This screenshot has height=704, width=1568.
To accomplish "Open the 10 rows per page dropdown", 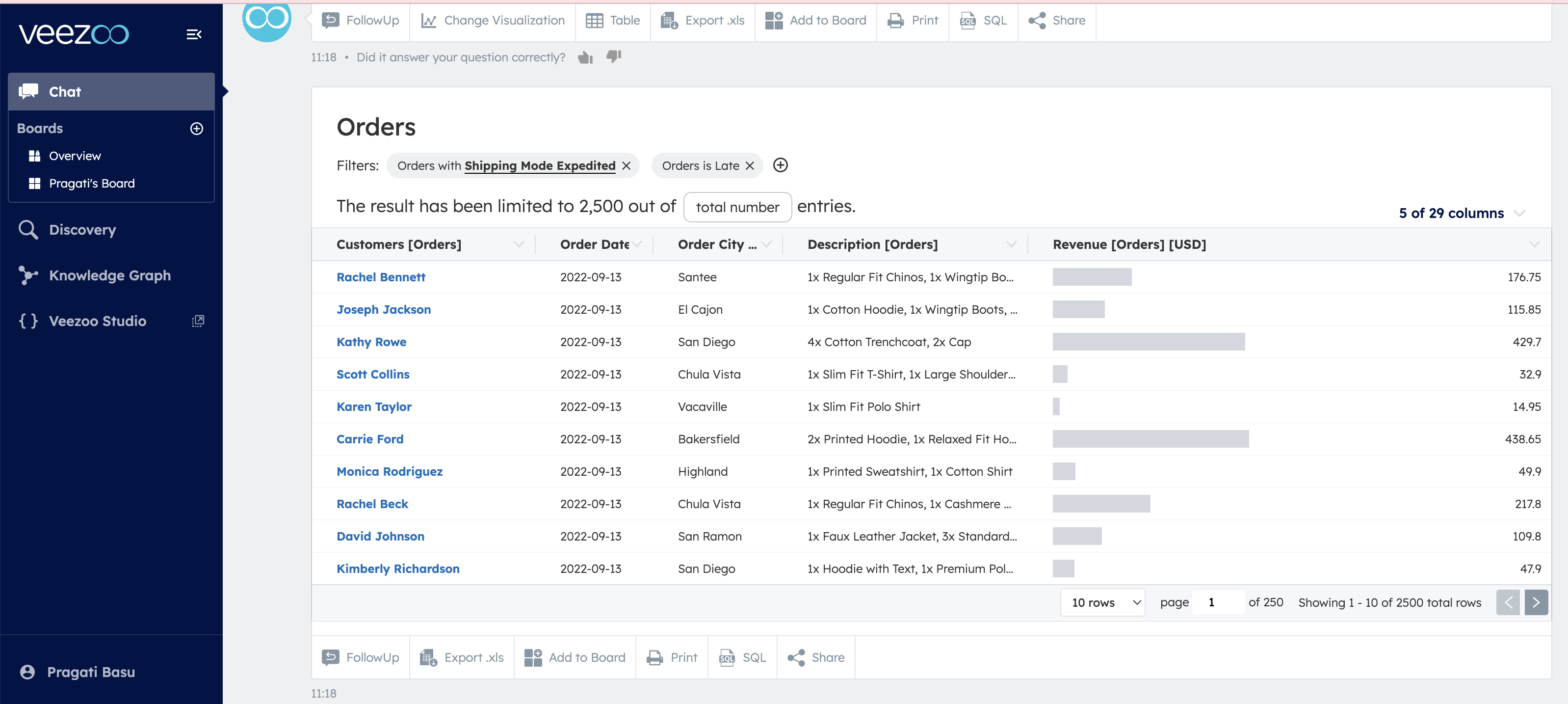I will point(1102,602).
